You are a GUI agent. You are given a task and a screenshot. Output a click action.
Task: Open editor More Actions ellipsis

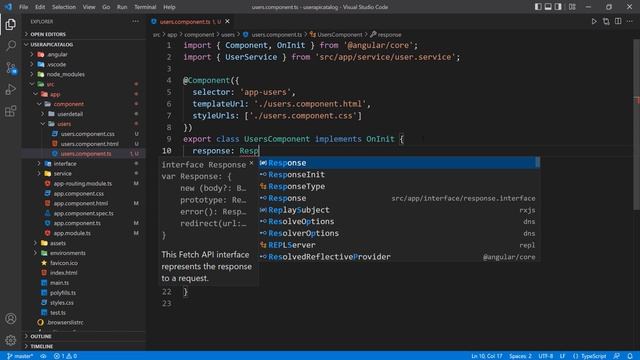[630, 22]
